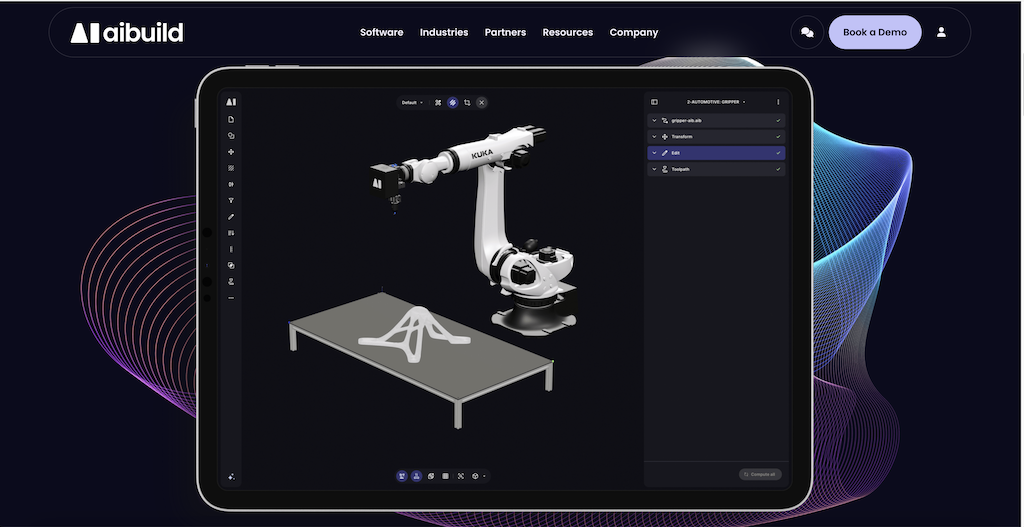The image size is (1024, 527).
Task: Click the new file icon in sidebar
Action: [231, 119]
